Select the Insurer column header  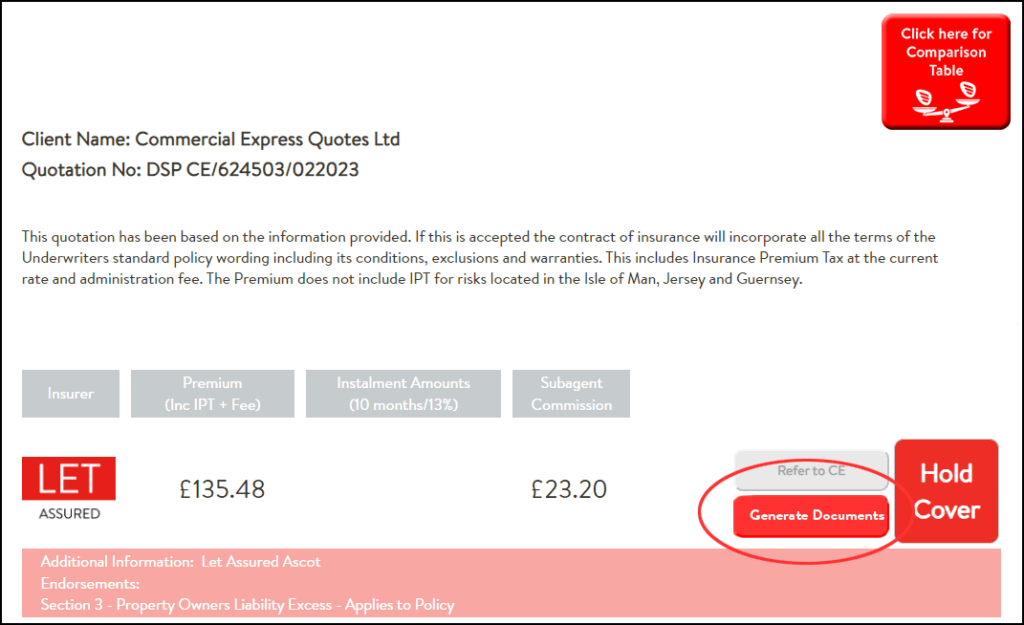(x=70, y=394)
